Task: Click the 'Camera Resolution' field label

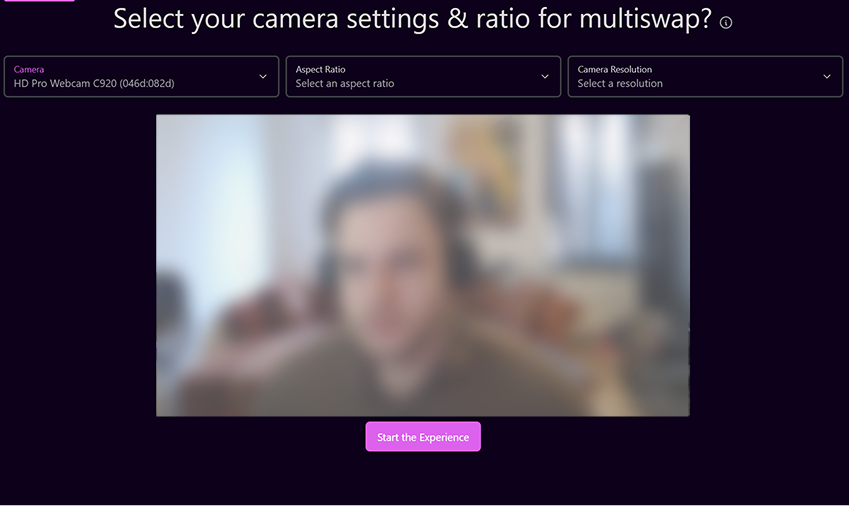Action: click(x=615, y=69)
